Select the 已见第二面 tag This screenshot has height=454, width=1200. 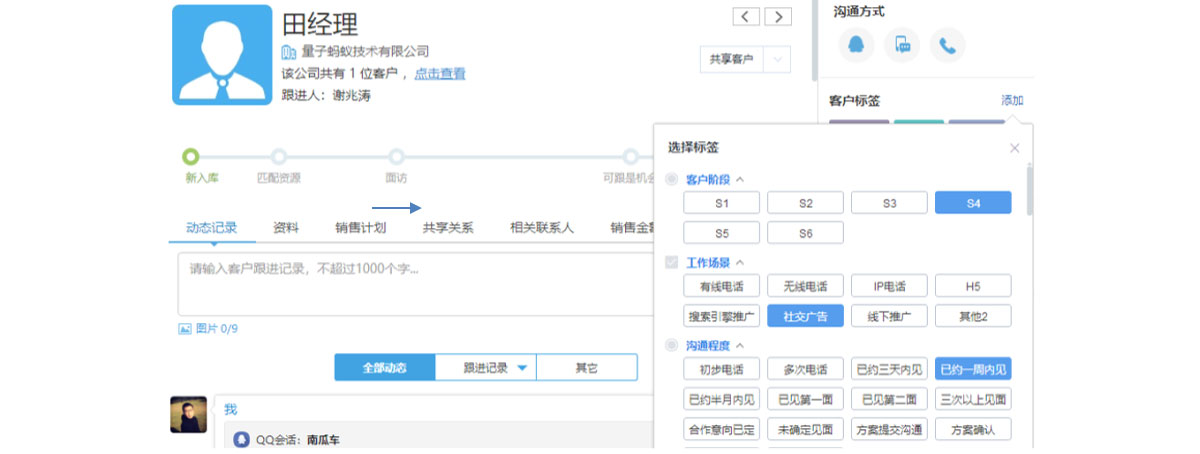(x=889, y=399)
